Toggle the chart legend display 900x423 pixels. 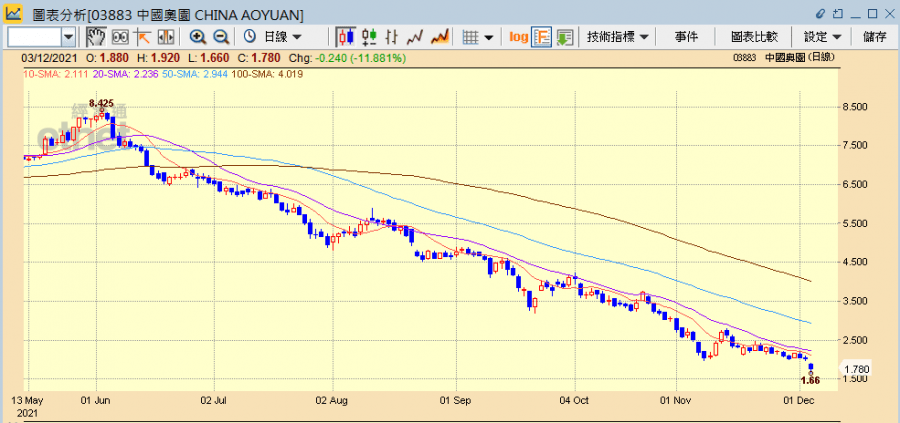pos(541,37)
